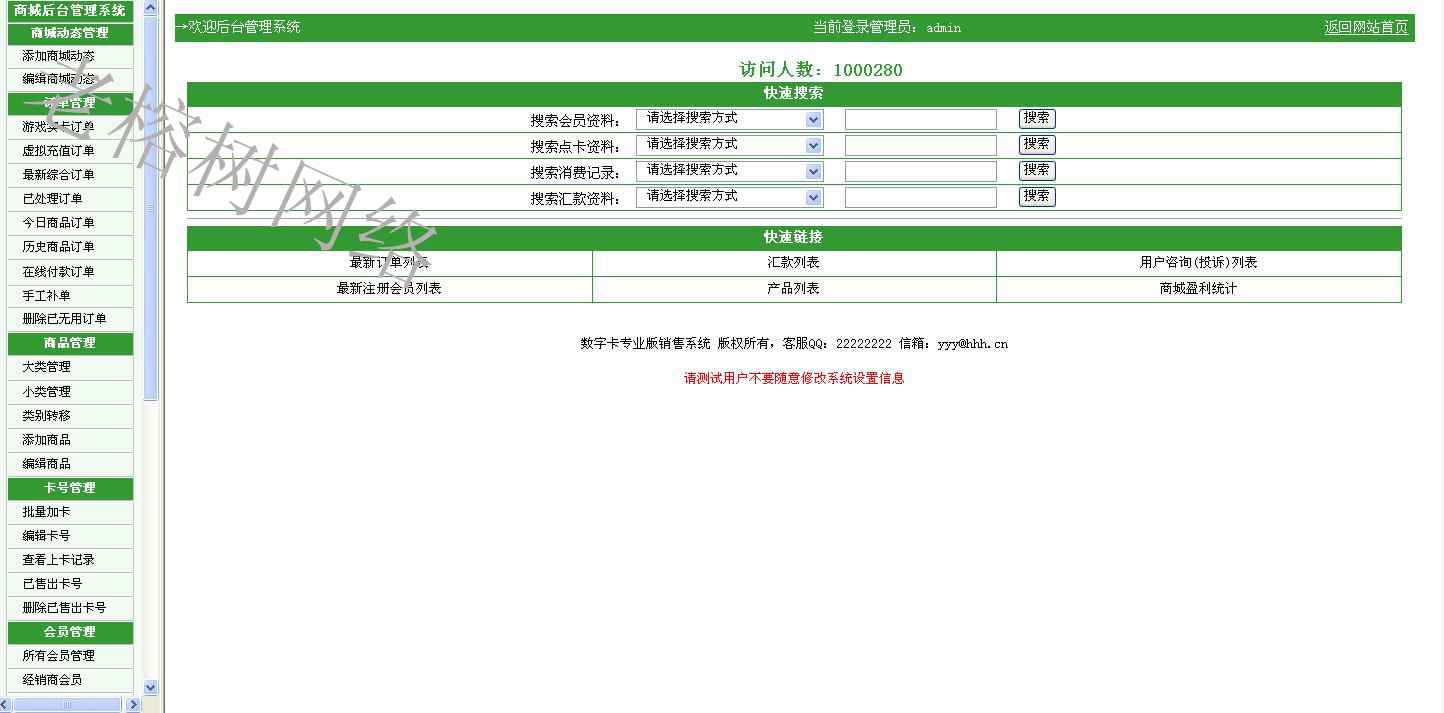Image resolution: width=1444 pixels, height=713 pixels.
Task: Click 搜索 button for 搜索消费记录
Action: click(1037, 170)
